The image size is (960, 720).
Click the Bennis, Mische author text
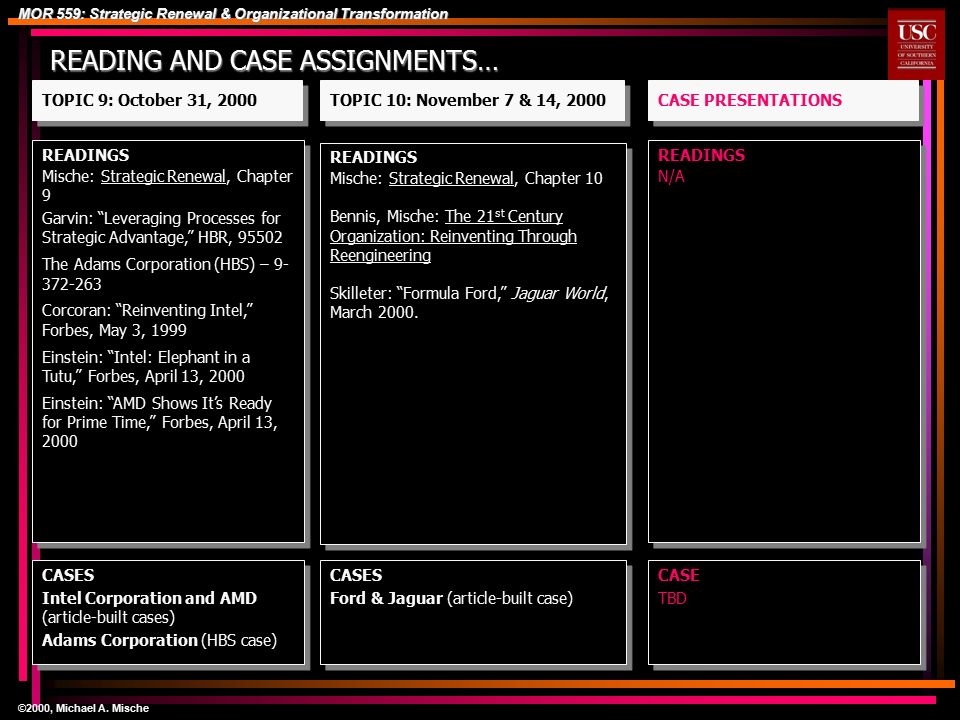384,216
